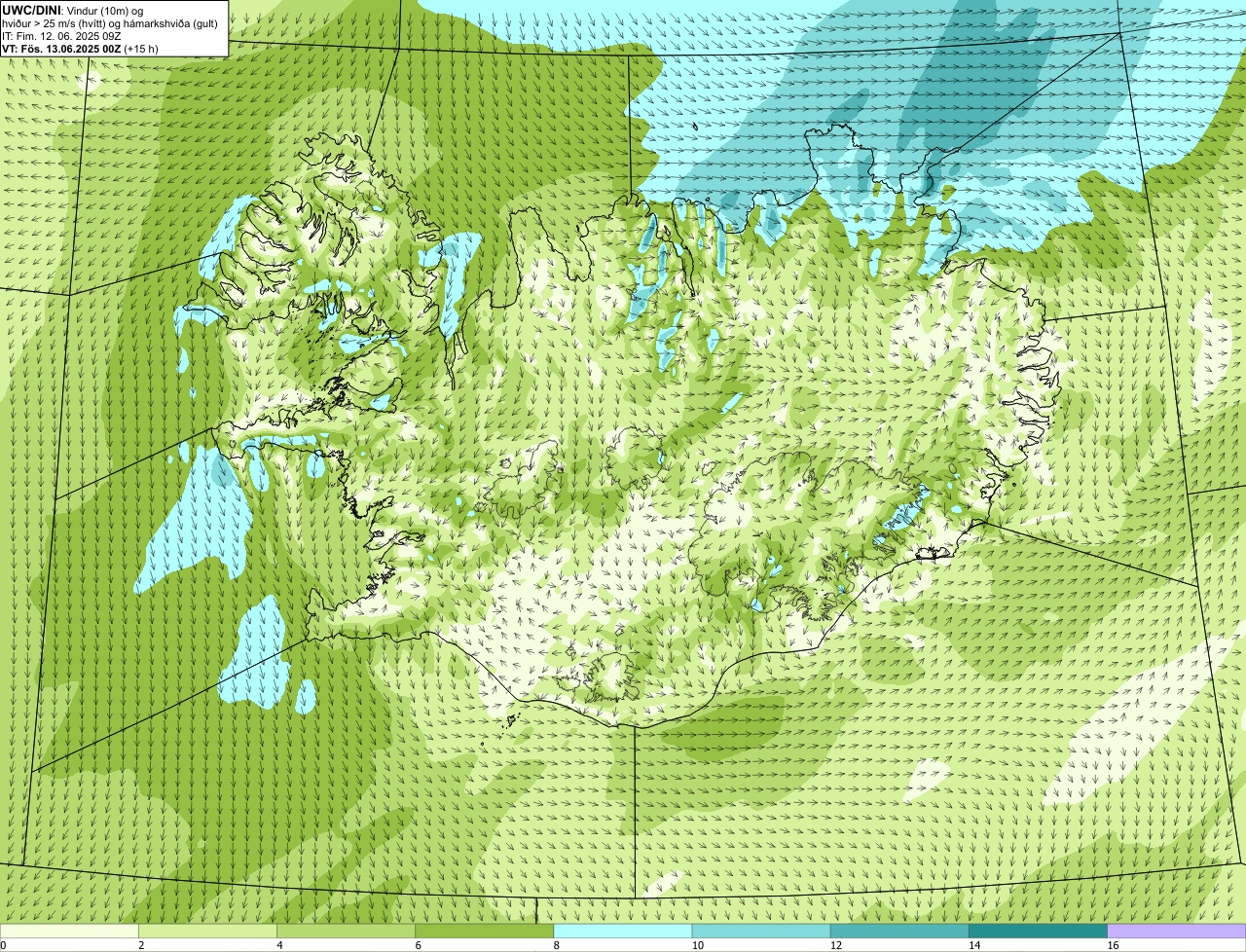Viewport: 1246px width, 952px height.
Task: Click the line "IT: Fim. 12. 06. 2025 09Z"
Action: [61, 35]
